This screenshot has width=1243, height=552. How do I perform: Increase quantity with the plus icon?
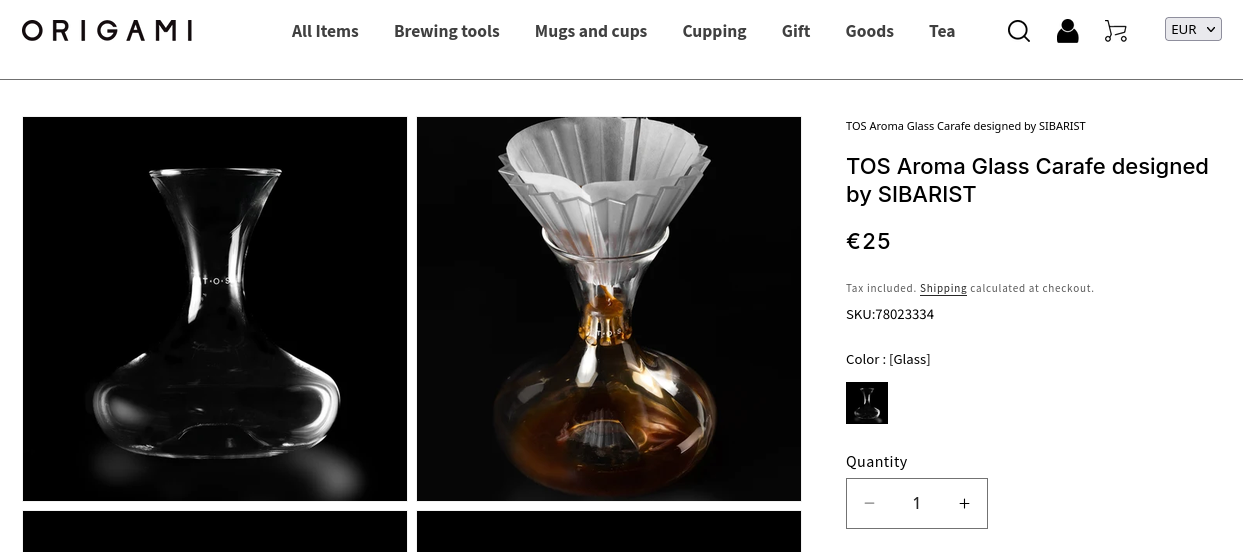964,503
